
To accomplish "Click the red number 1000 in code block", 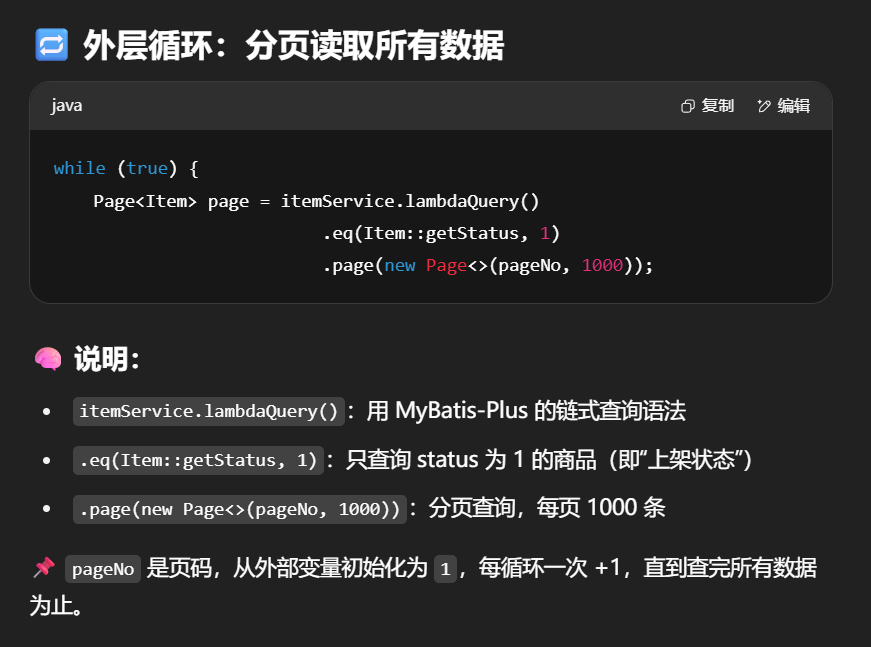I will 602,265.
